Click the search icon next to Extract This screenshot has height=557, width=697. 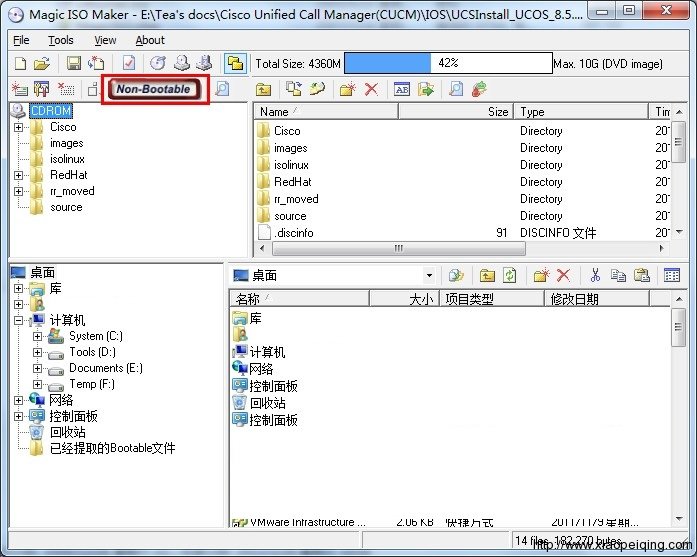pos(456,89)
